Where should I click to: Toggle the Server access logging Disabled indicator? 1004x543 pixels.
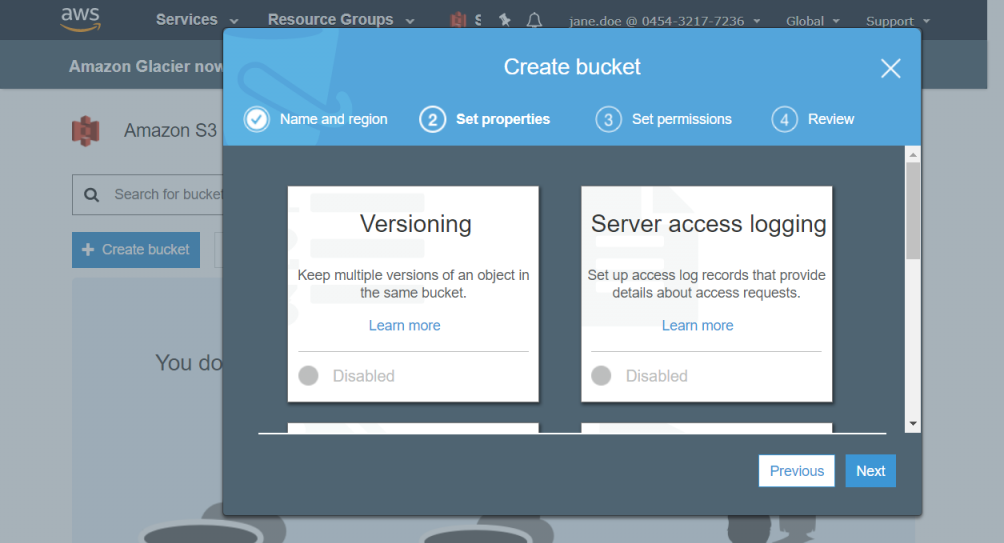point(601,375)
